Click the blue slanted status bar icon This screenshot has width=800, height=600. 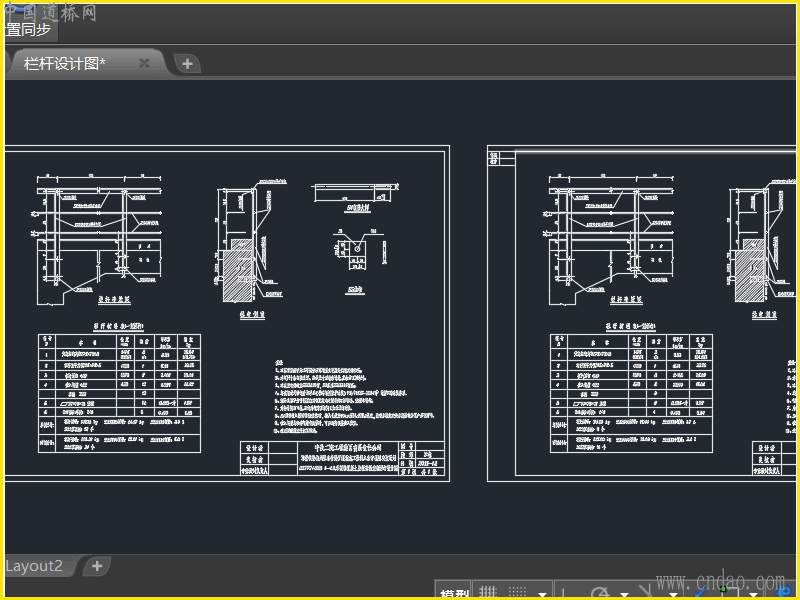701,593
